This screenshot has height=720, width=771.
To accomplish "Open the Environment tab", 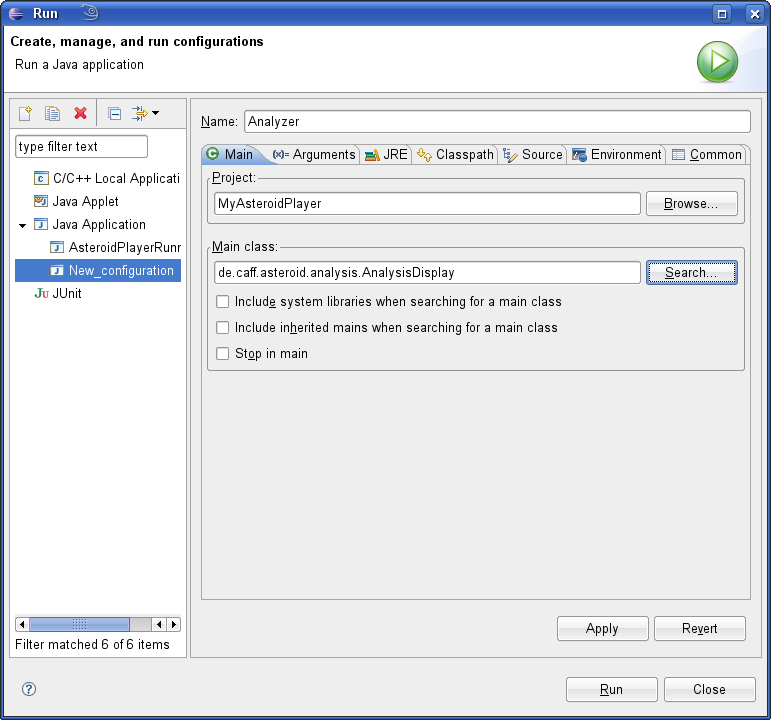I will coord(617,154).
